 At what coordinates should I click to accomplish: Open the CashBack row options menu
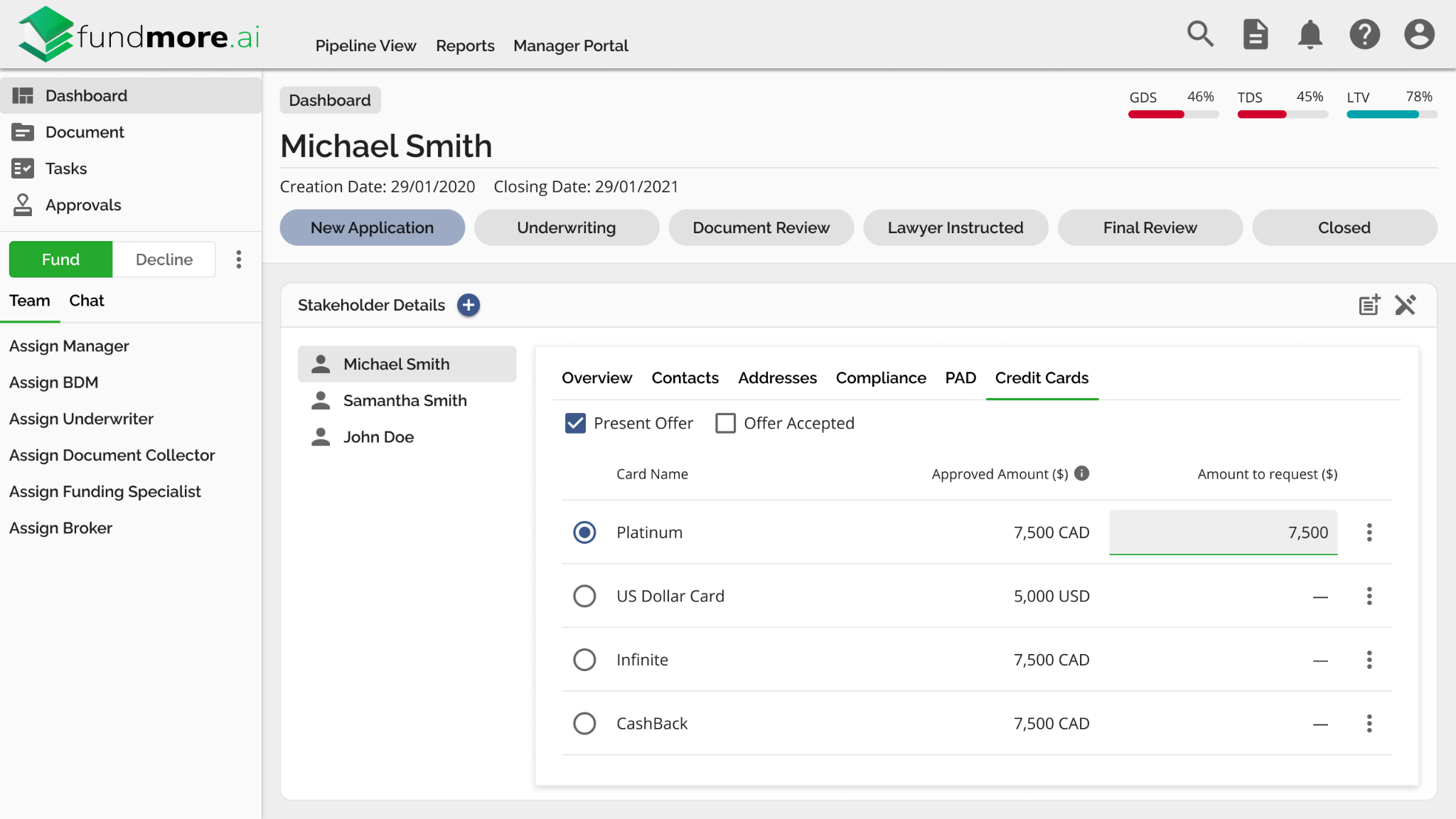[x=1369, y=724]
